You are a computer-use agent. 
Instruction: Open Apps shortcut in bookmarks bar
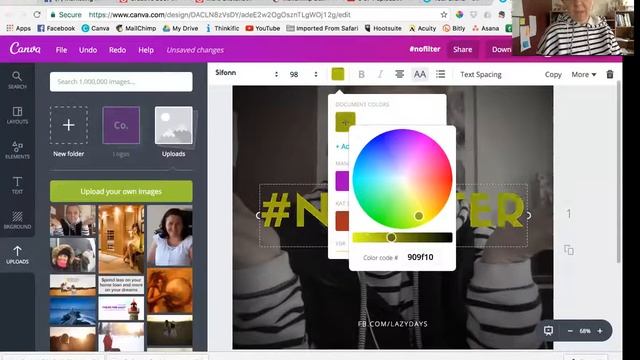click(x=18, y=28)
